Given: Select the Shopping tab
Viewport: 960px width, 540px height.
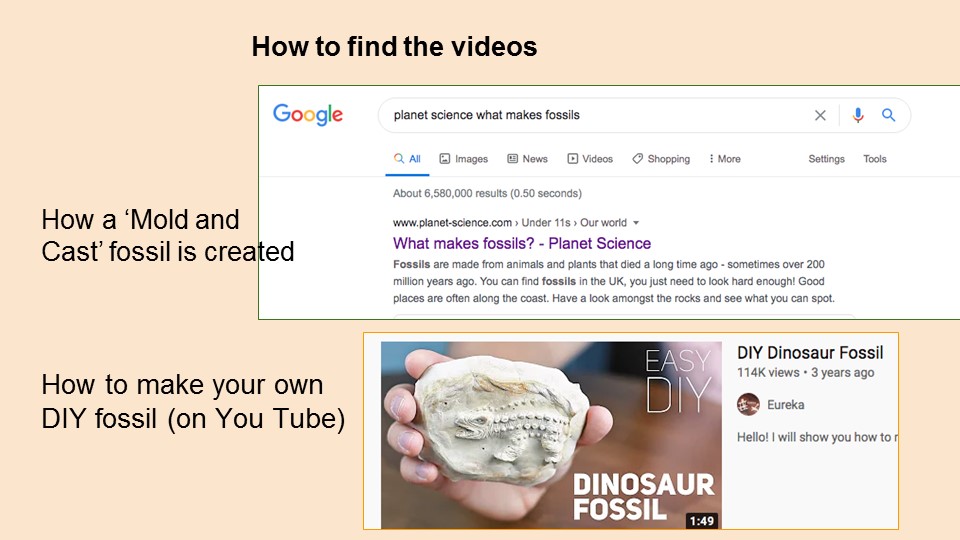Looking at the screenshot, I should coord(661,159).
